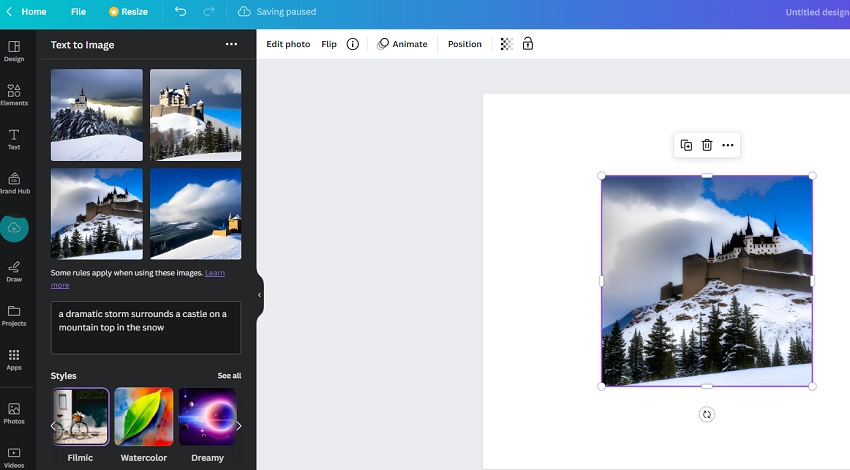
Task: Click the bottom-left corner resize handle
Action: pos(601,387)
